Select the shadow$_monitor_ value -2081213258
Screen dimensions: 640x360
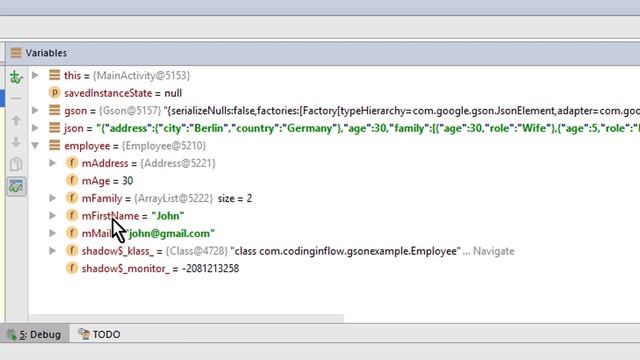coord(211,269)
